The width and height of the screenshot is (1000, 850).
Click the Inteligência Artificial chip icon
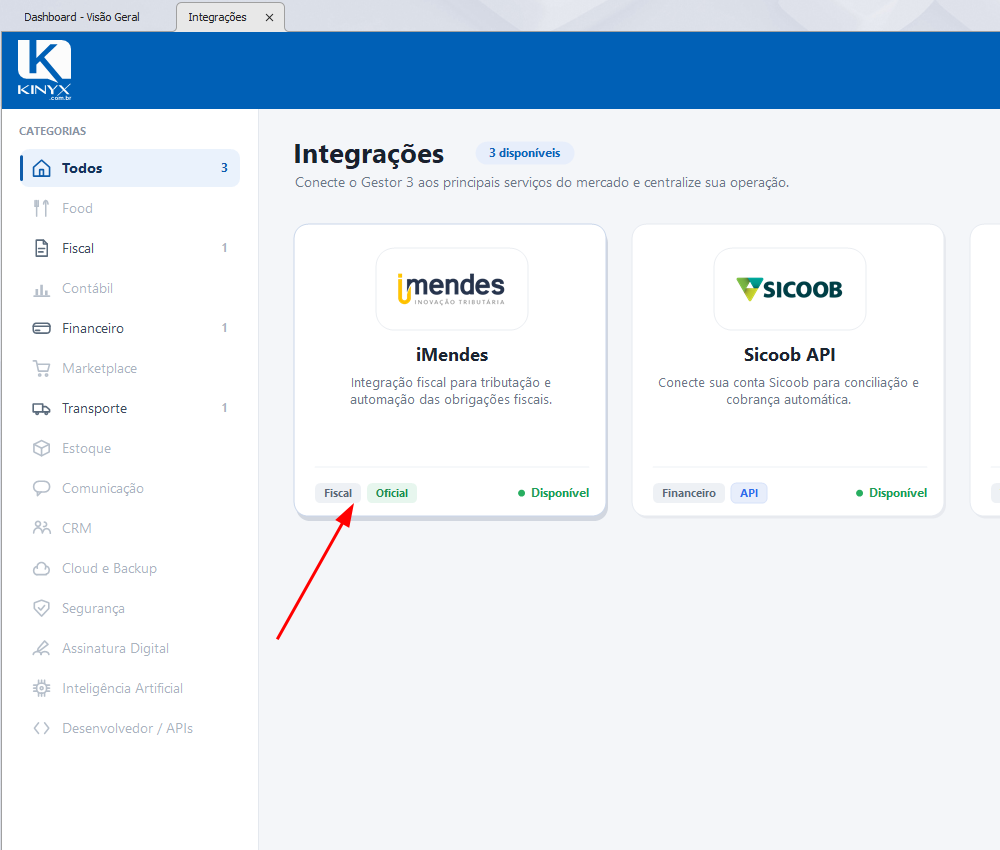(x=41, y=689)
